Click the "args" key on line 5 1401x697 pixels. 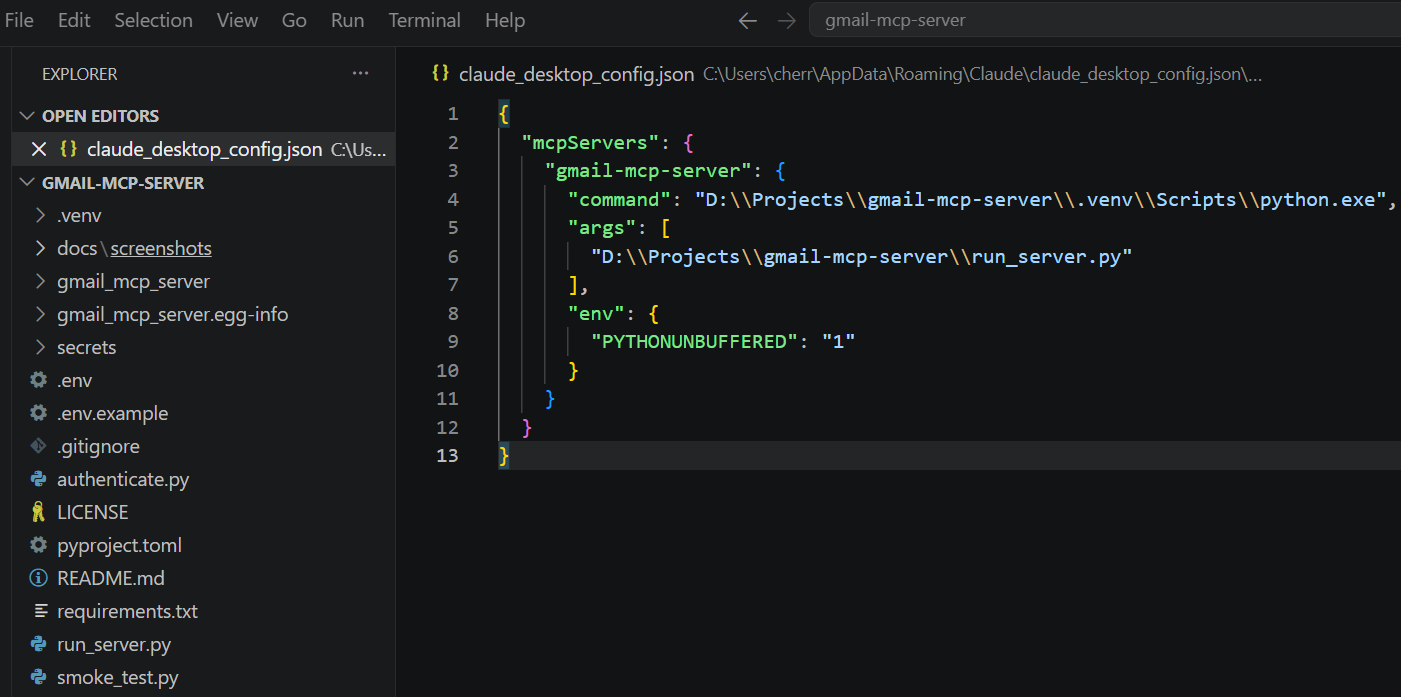pyautogui.click(x=603, y=228)
